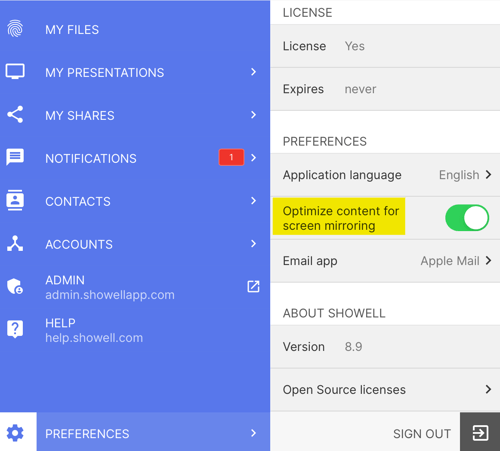Open the MY SHARES menu item
The image size is (500, 451).
tap(135, 115)
